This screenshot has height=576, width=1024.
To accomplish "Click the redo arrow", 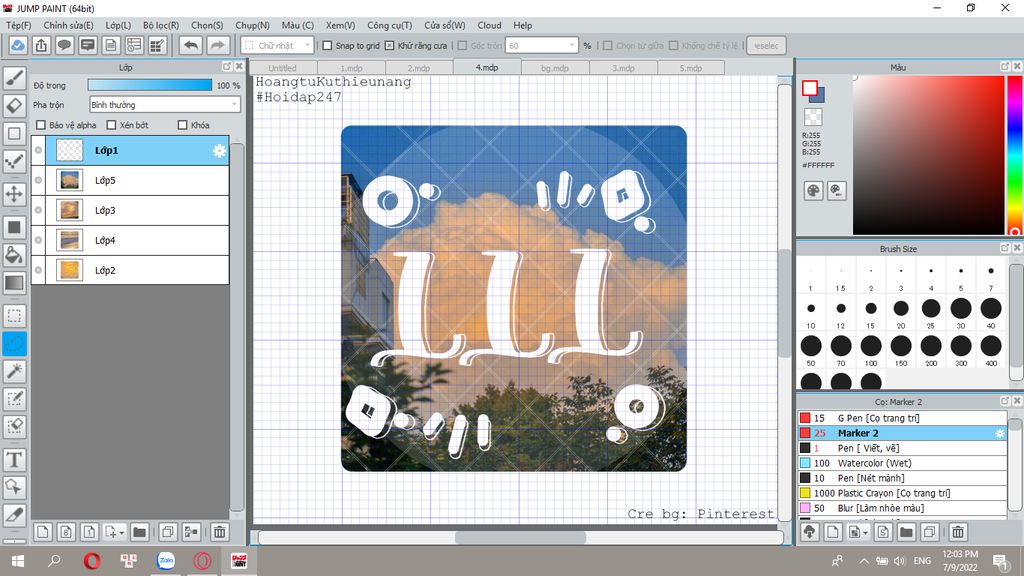I will tap(217, 46).
